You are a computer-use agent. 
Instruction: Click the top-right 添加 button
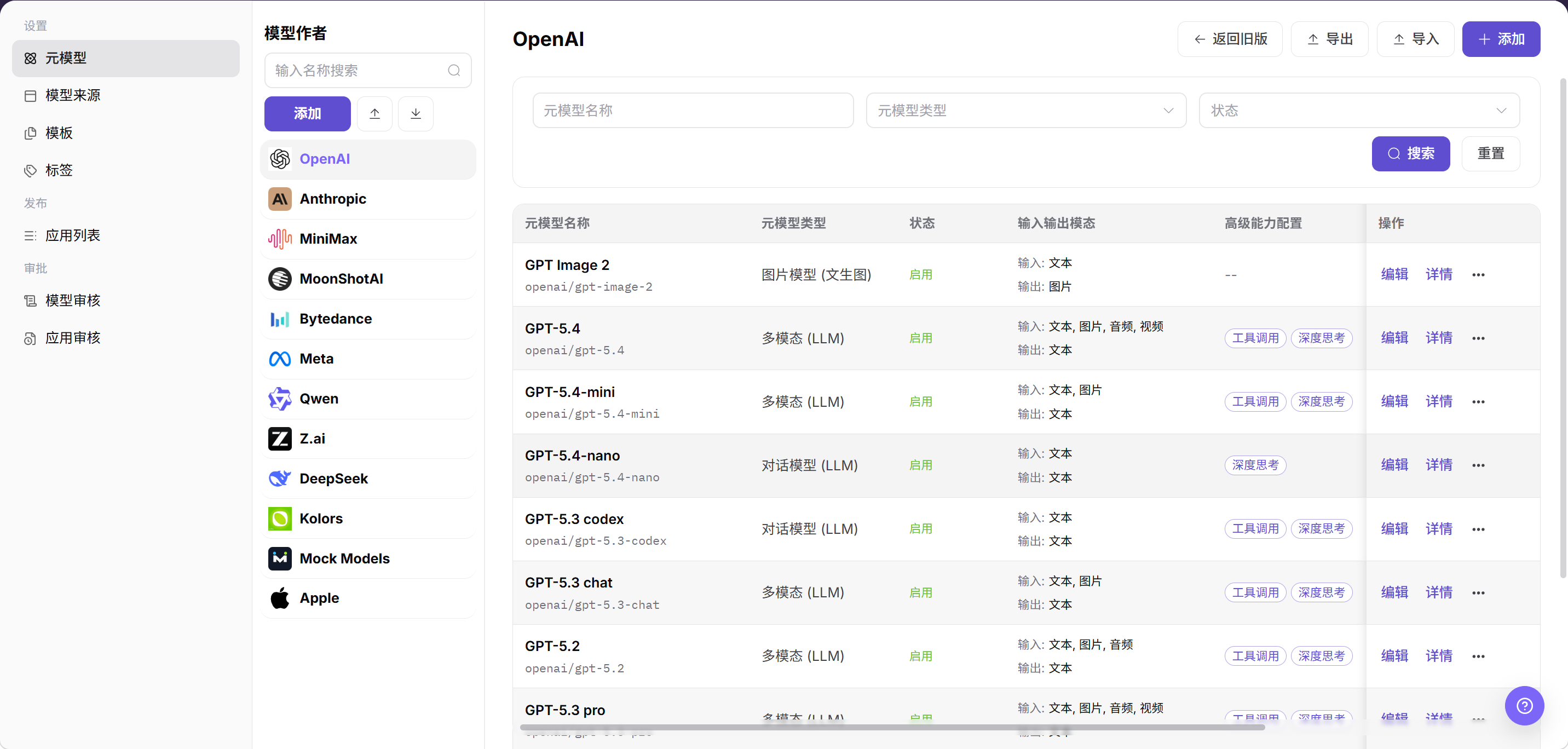point(1501,39)
